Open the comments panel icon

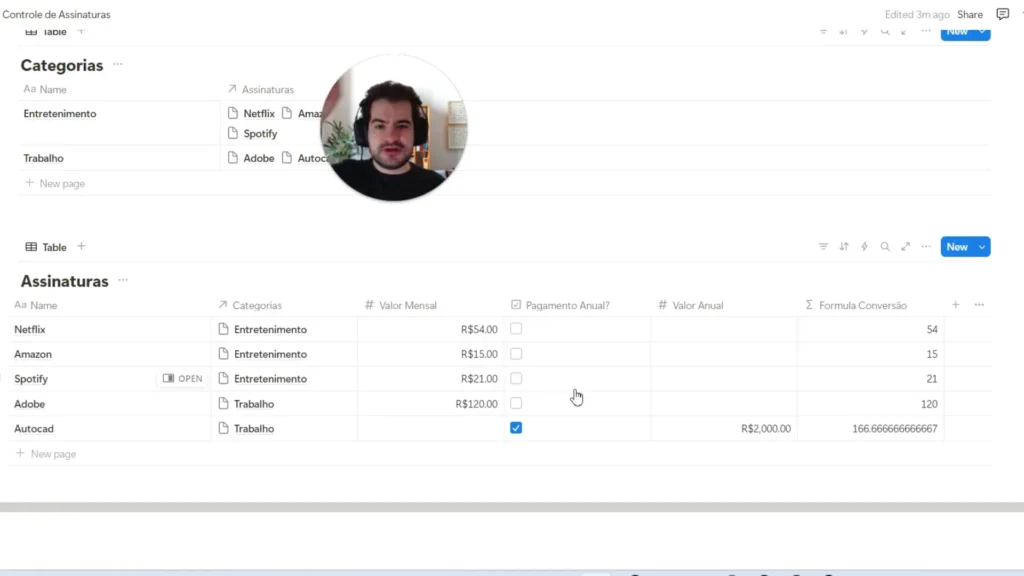1002,14
